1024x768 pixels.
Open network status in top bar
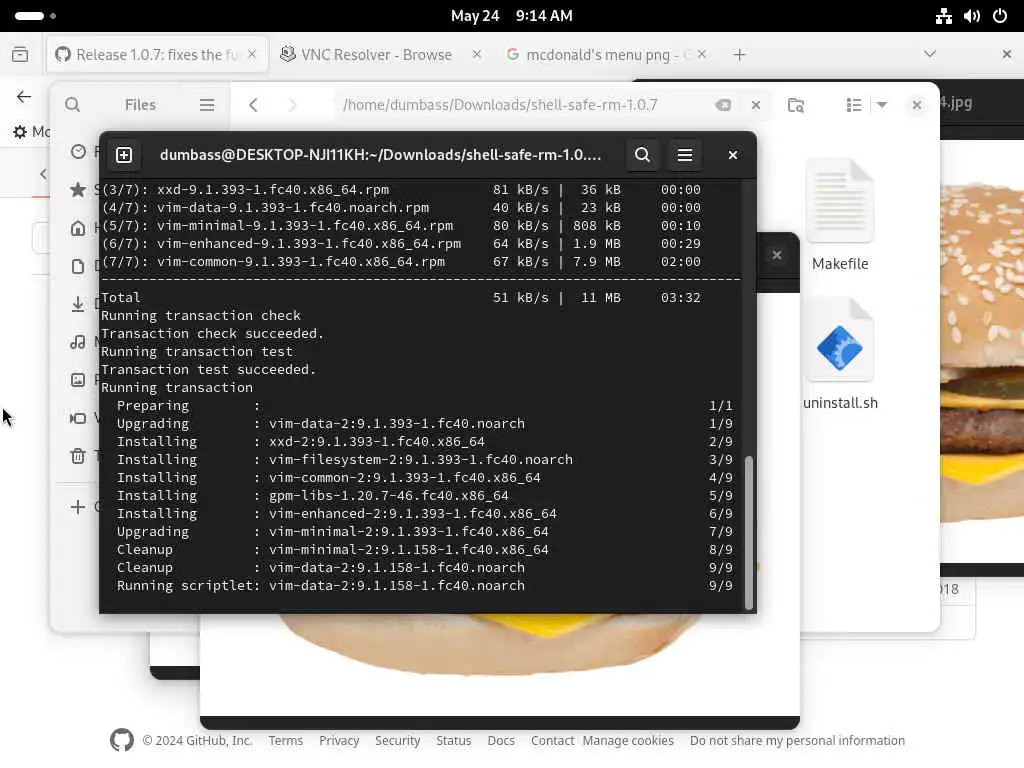pyautogui.click(x=943, y=16)
